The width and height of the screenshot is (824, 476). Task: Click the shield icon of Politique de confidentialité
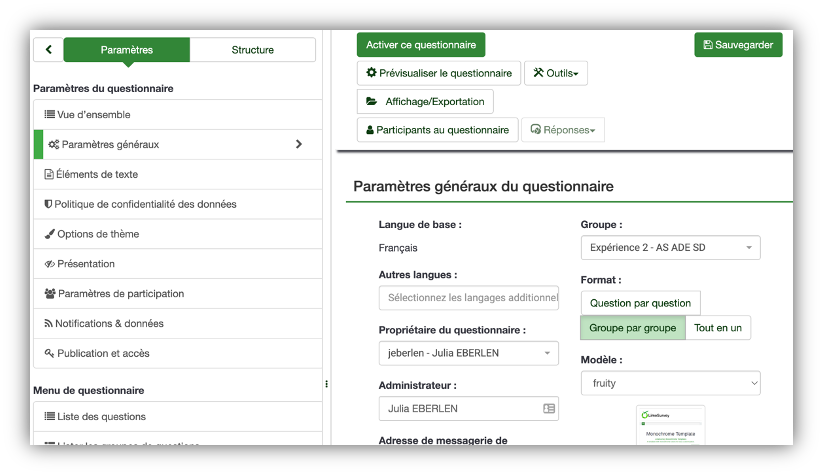tap(48, 204)
